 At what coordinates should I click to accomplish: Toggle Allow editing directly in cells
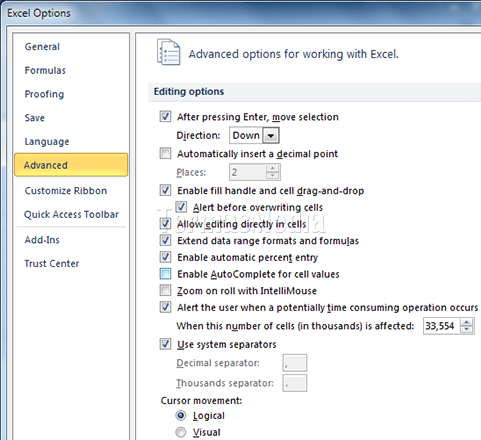coord(165,223)
